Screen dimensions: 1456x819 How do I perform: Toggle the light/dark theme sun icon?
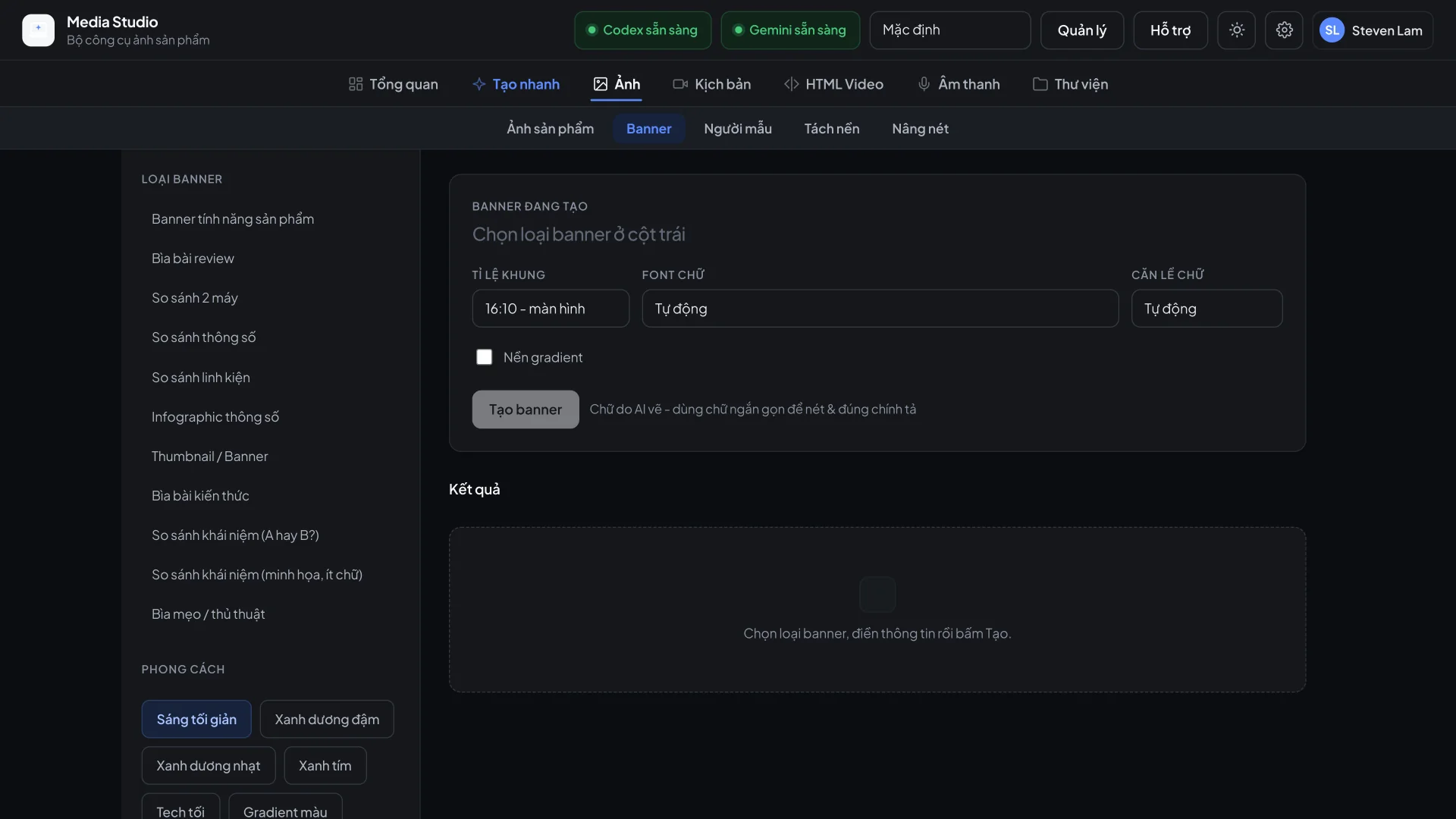[1237, 30]
